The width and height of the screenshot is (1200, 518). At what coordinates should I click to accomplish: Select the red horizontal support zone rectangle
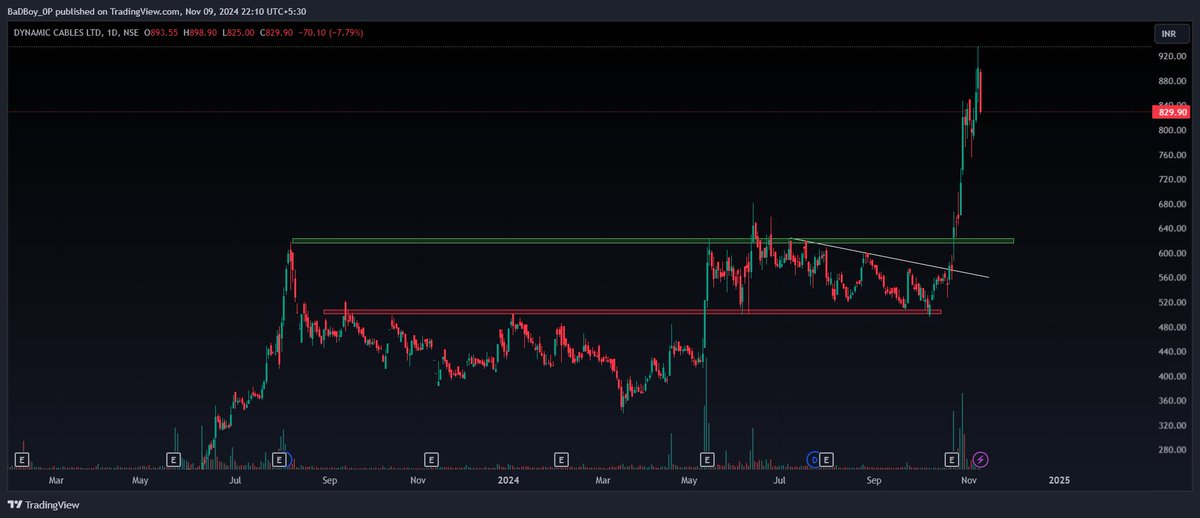click(x=632, y=311)
